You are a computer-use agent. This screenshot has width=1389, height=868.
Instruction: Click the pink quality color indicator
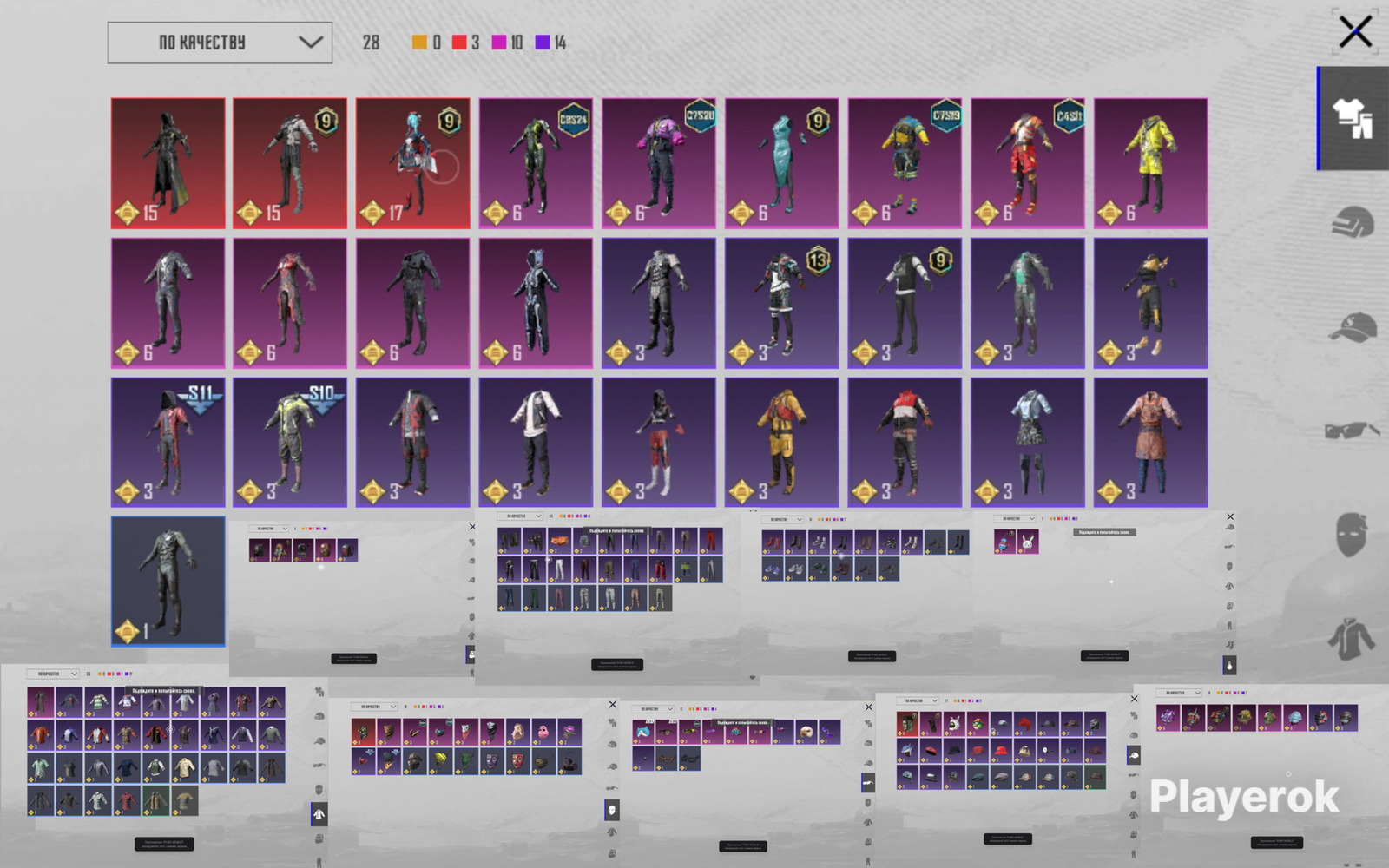499,43
